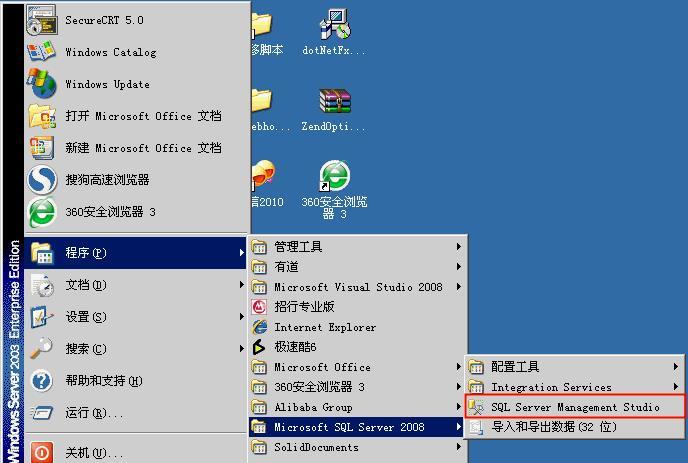
Task: Open the SecureCRT 5.0 icon
Action: pos(42,20)
